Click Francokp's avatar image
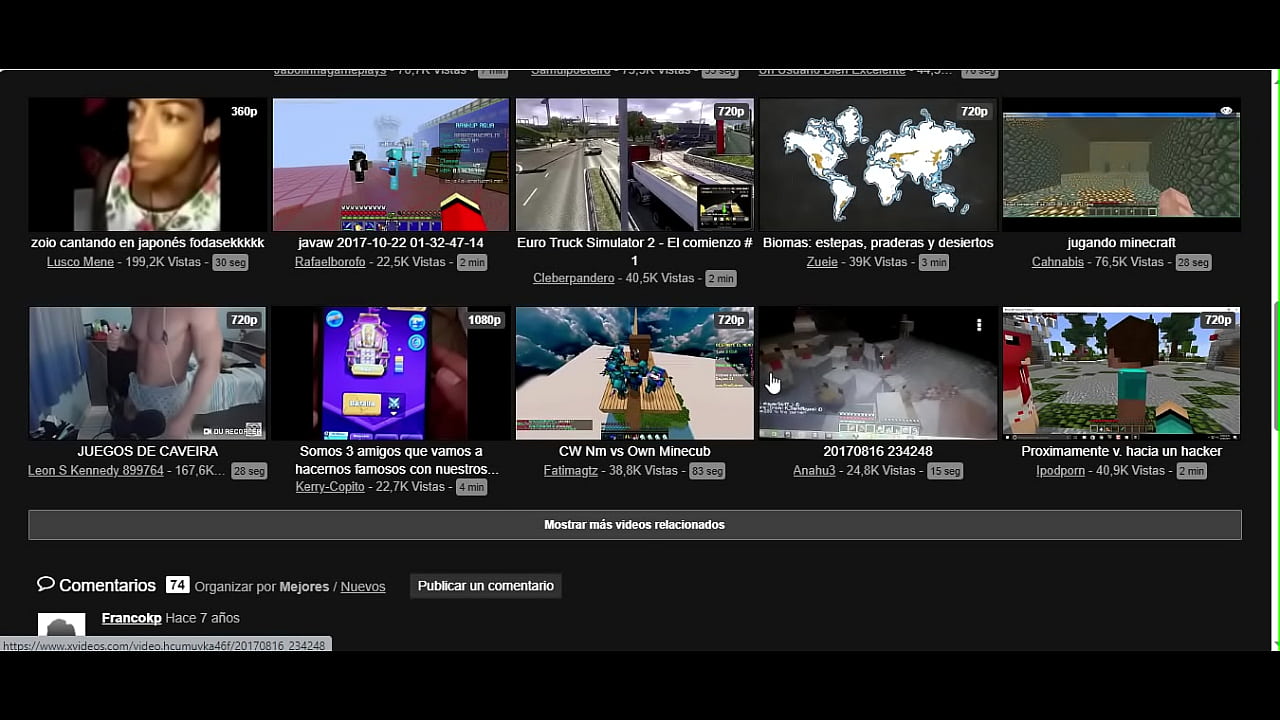The image size is (1280, 720). (x=61, y=626)
